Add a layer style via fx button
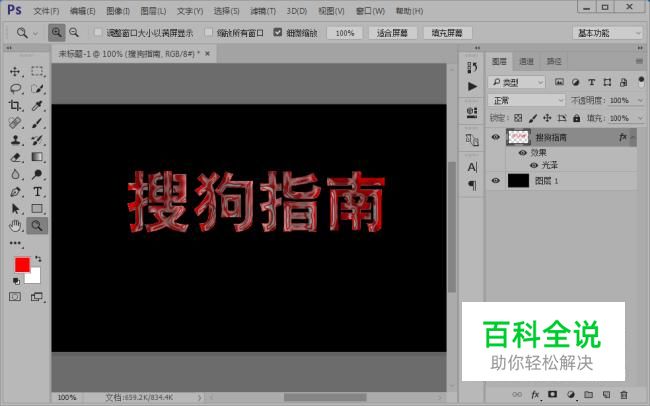This screenshot has height=406, width=650. pyautogui.click(x=535, y=394)
